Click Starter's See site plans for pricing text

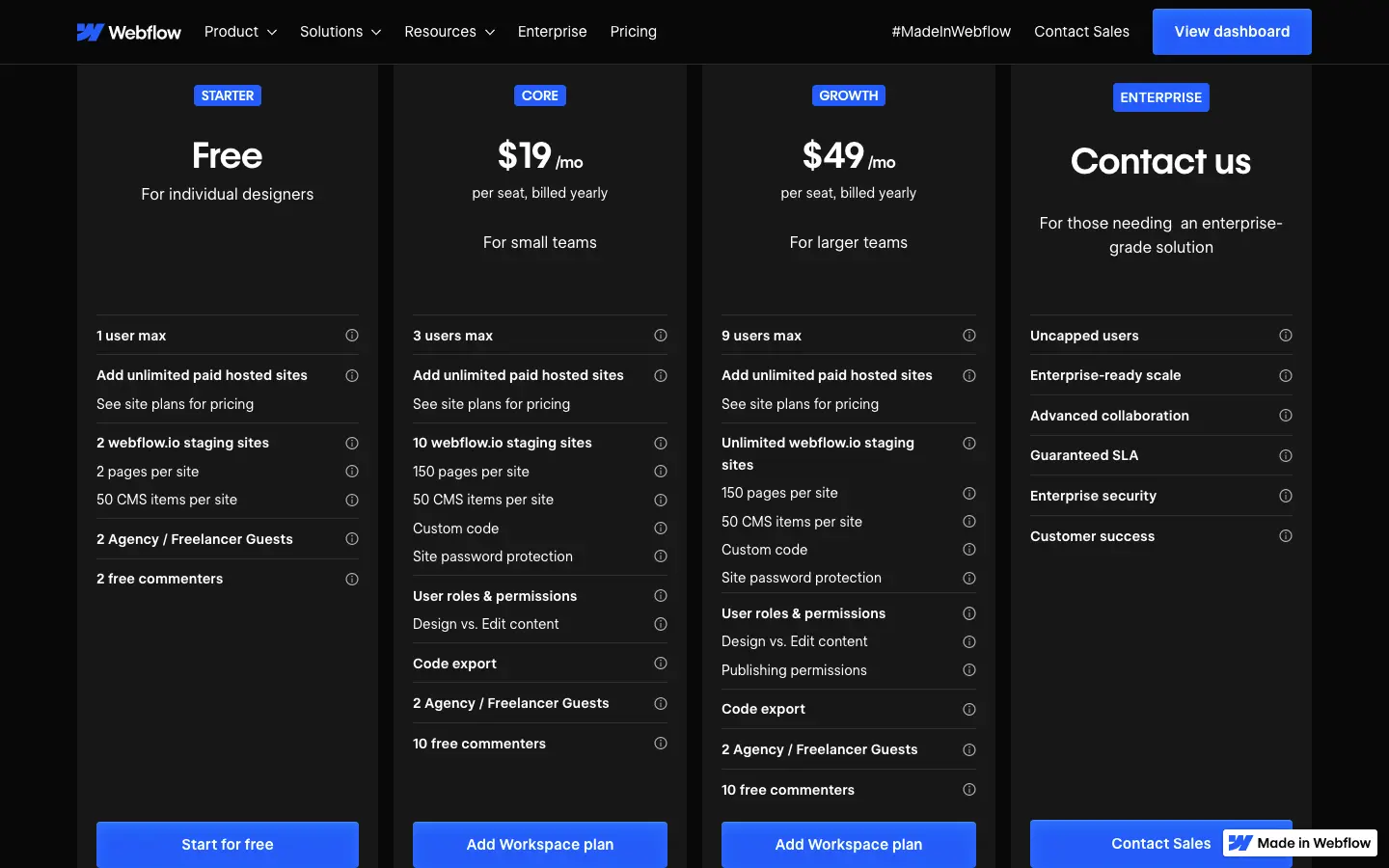[176, 404]
